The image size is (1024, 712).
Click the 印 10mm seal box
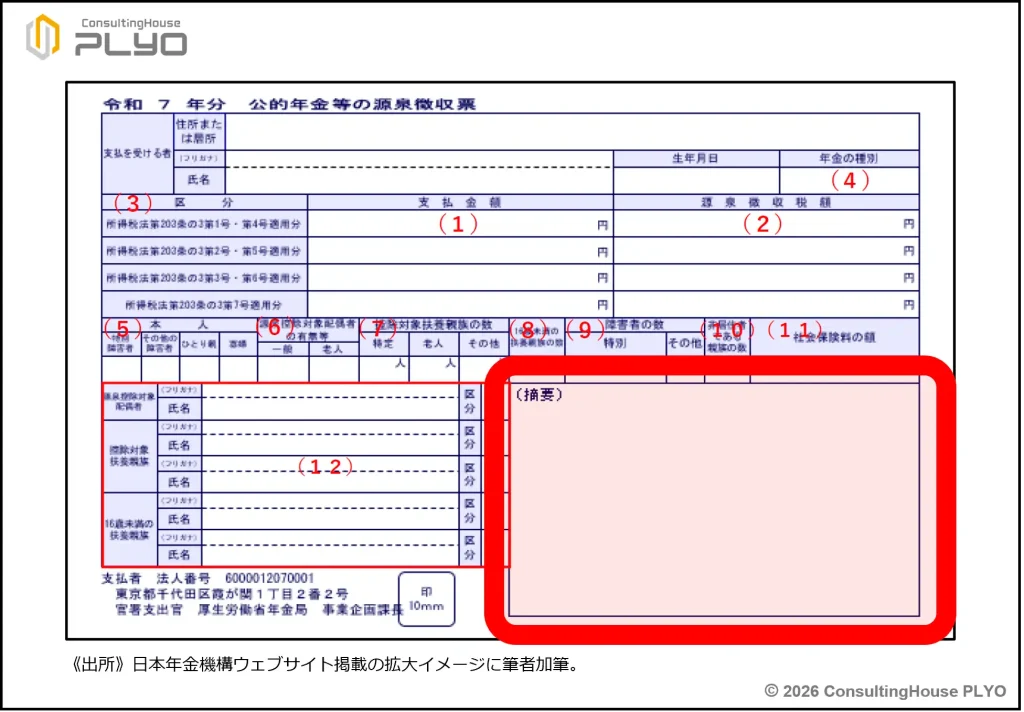(x=426, y=598)
